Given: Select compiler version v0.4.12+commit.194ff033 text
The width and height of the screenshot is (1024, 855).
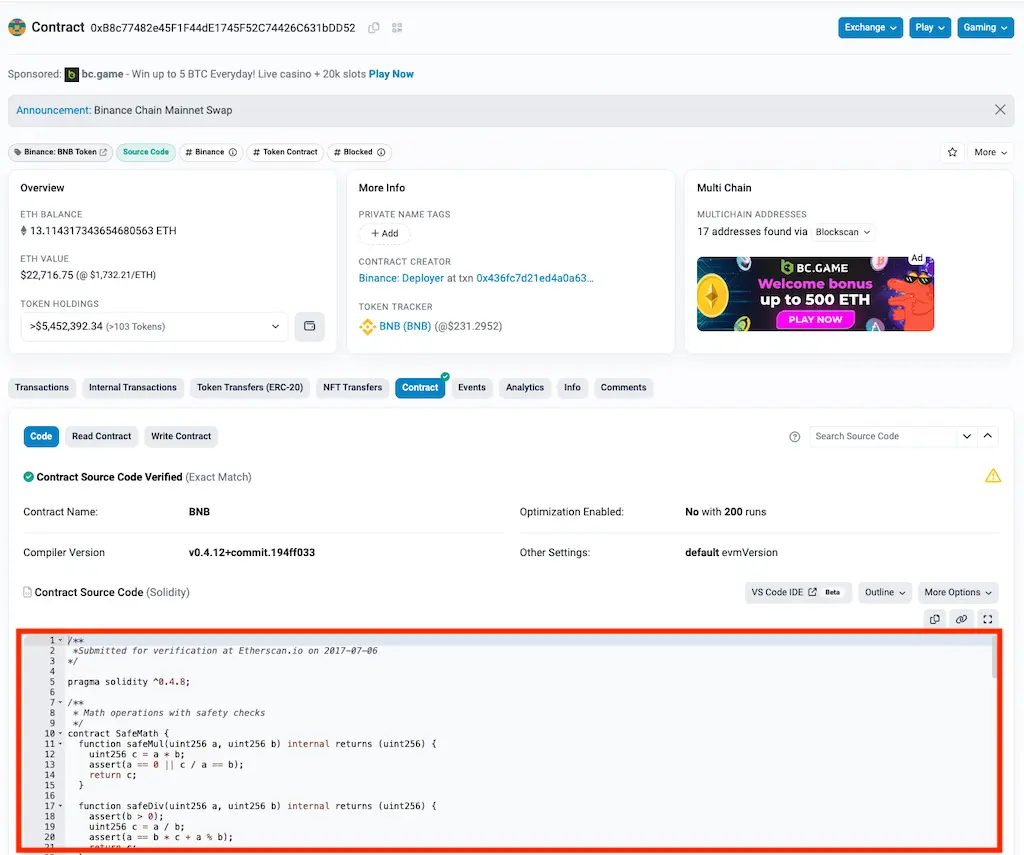Looking at the screenshot, I should 251,553.
